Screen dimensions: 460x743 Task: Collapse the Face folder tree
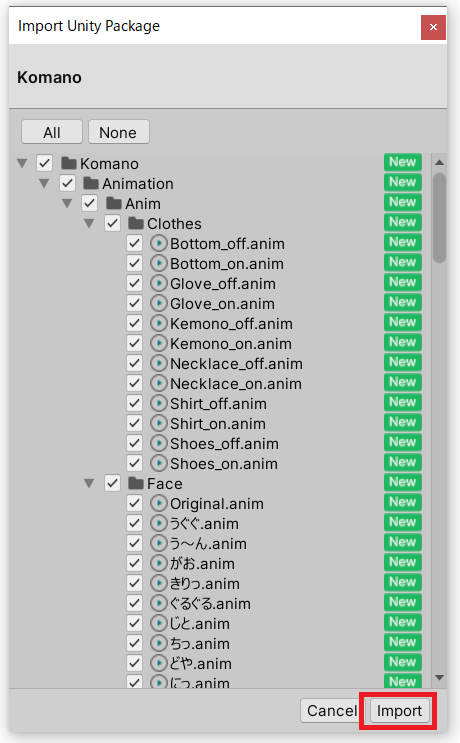(89, 483)
